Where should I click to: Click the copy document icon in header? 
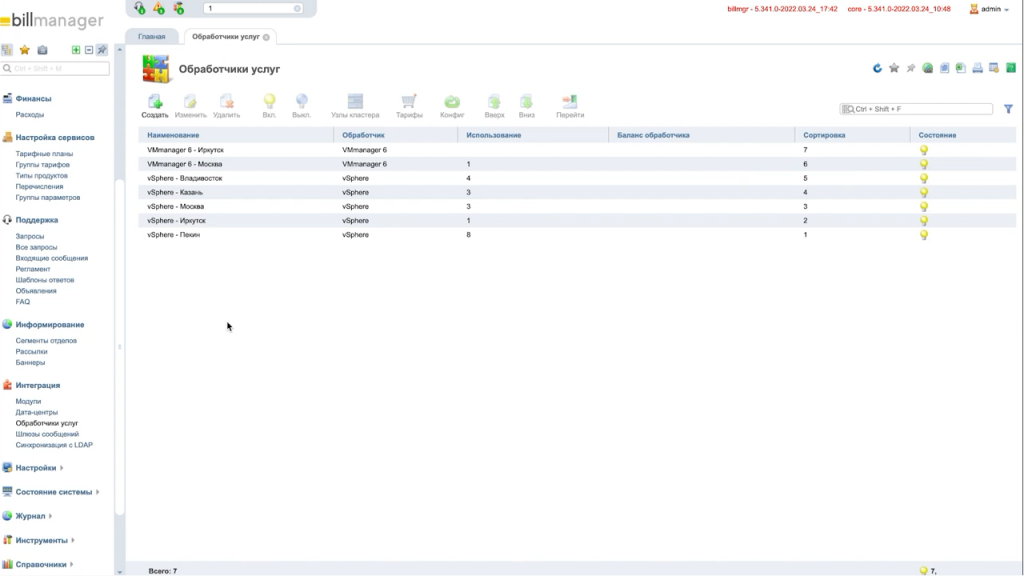[x=944, y=68]
